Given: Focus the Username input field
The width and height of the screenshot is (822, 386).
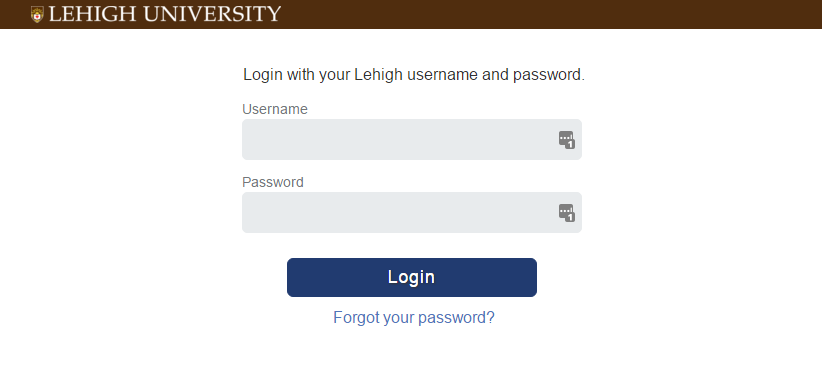Looking at the screenshot, I should [x=412, y=140].
